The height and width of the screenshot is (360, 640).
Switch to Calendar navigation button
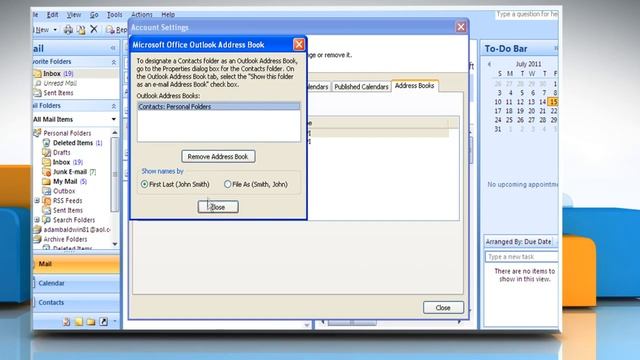coord(76,283)
